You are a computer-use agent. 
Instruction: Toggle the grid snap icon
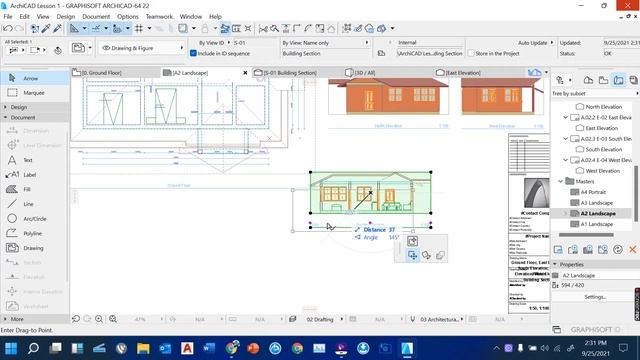coord(139,29)
